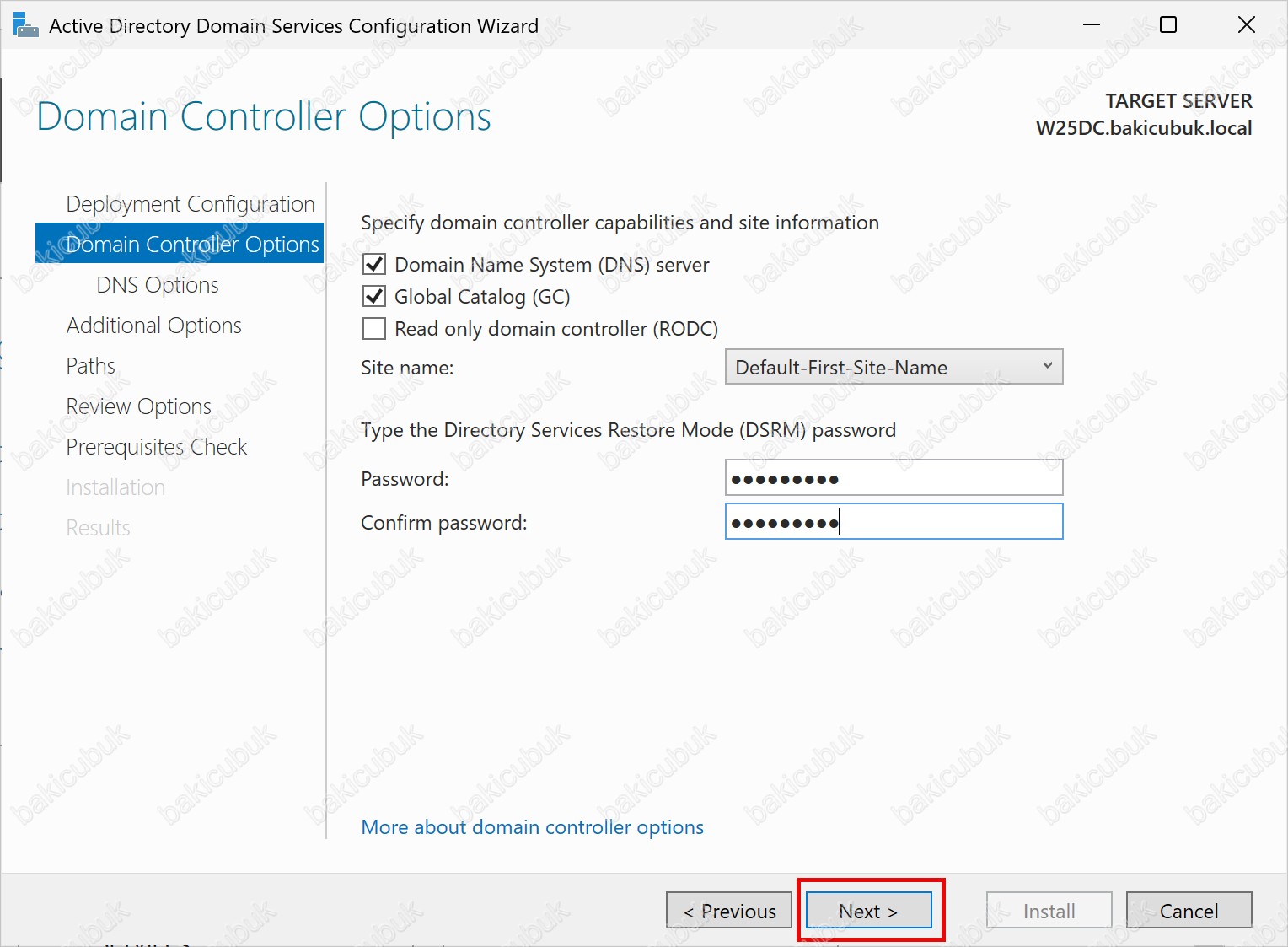Maximize the wizard window
The height and width of the screenshot is (947, 1288).
pyautogui.click(x=1168, y=25)
